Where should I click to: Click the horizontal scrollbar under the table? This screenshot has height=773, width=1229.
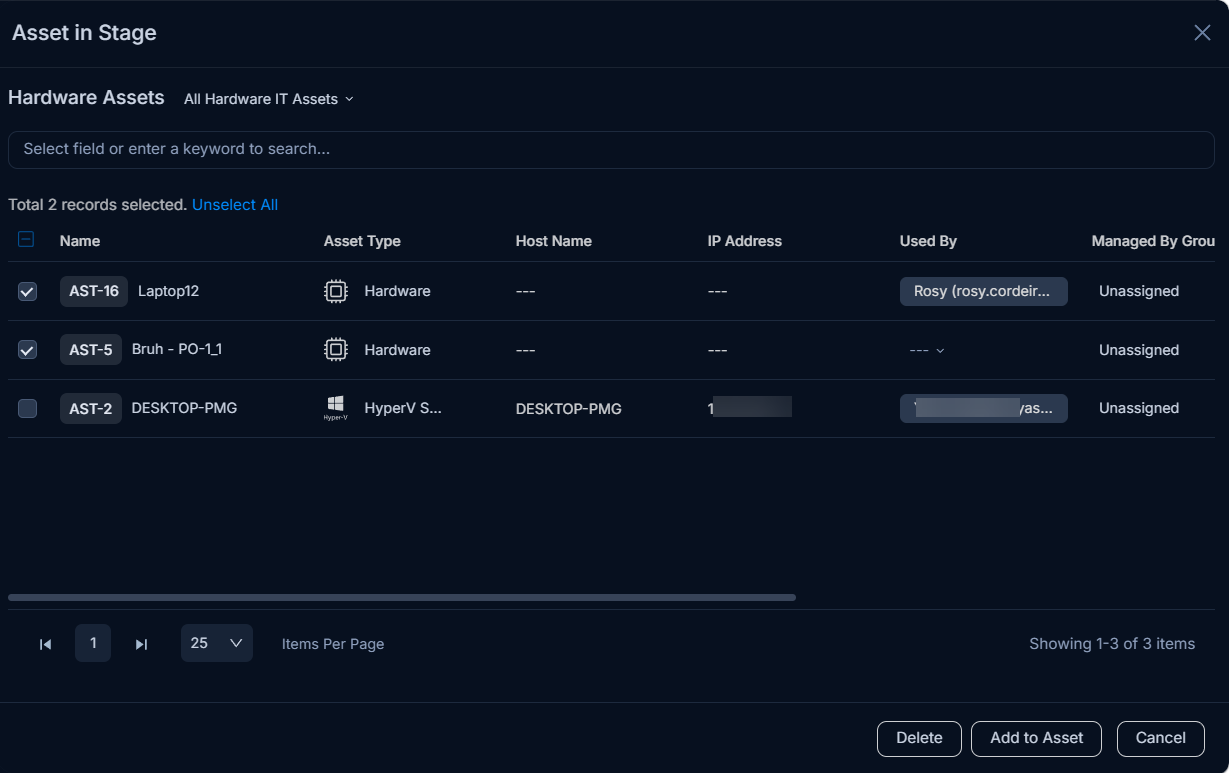tap(402, 597)
